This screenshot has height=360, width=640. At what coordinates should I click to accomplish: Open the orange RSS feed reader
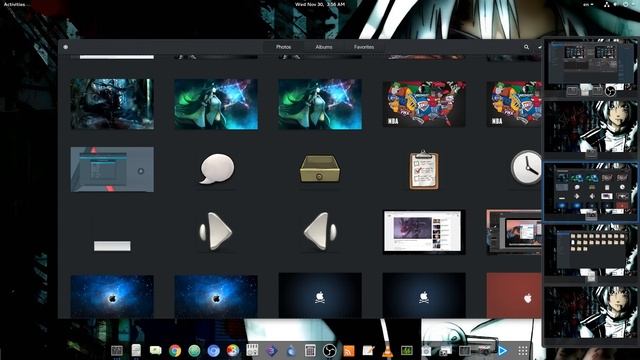click(x=349, y=351)
